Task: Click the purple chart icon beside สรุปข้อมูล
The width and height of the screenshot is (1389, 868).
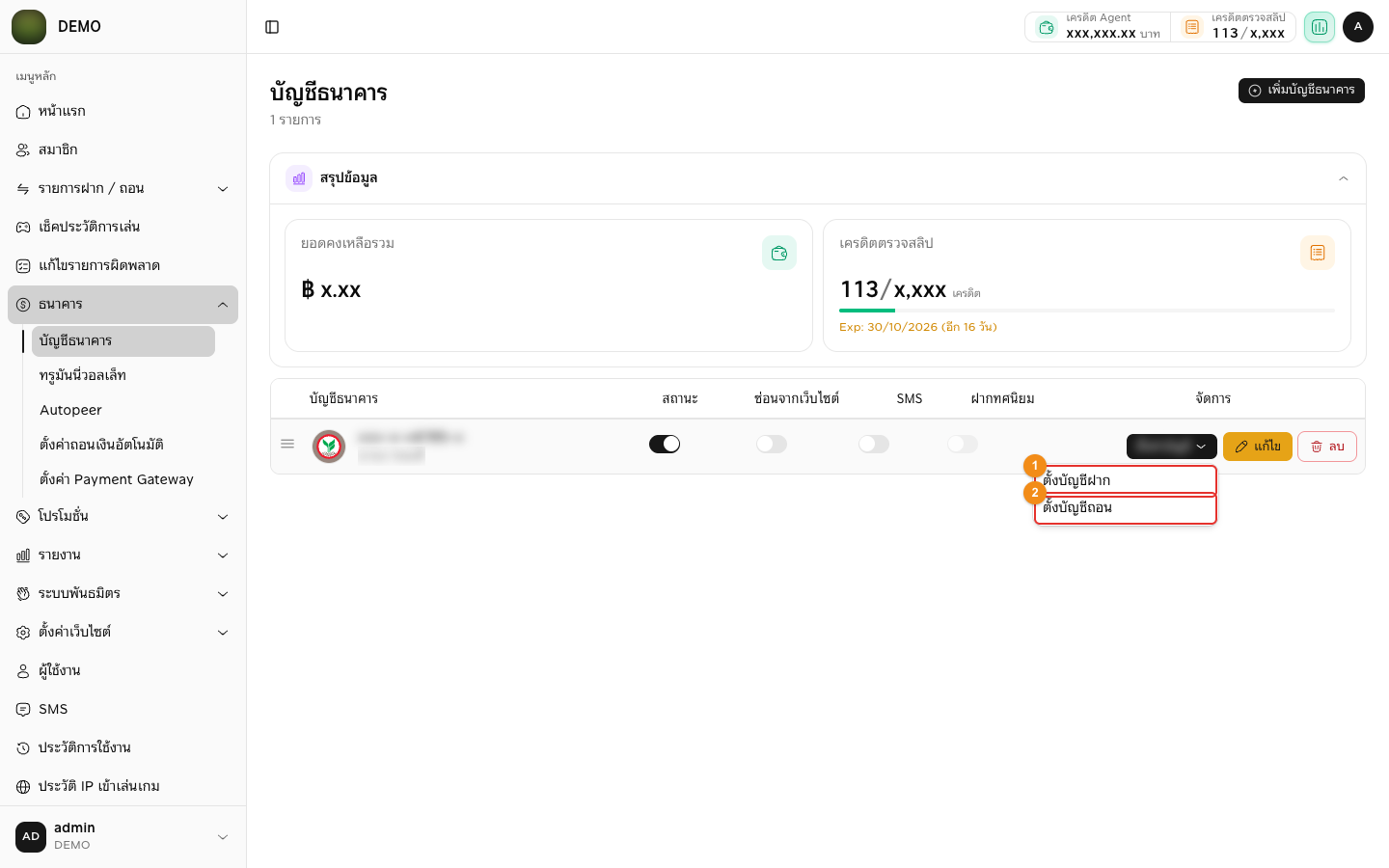Action: coord(299,178)
